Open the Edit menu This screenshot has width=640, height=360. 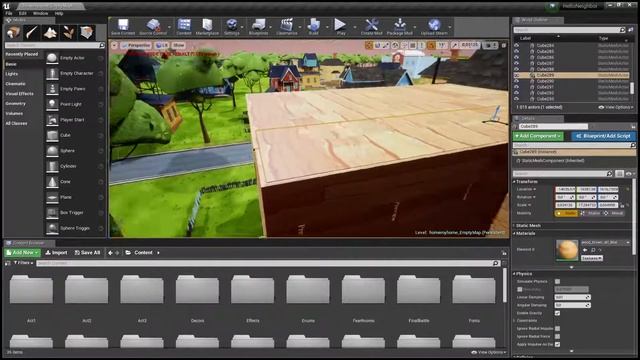pos(22,13)
